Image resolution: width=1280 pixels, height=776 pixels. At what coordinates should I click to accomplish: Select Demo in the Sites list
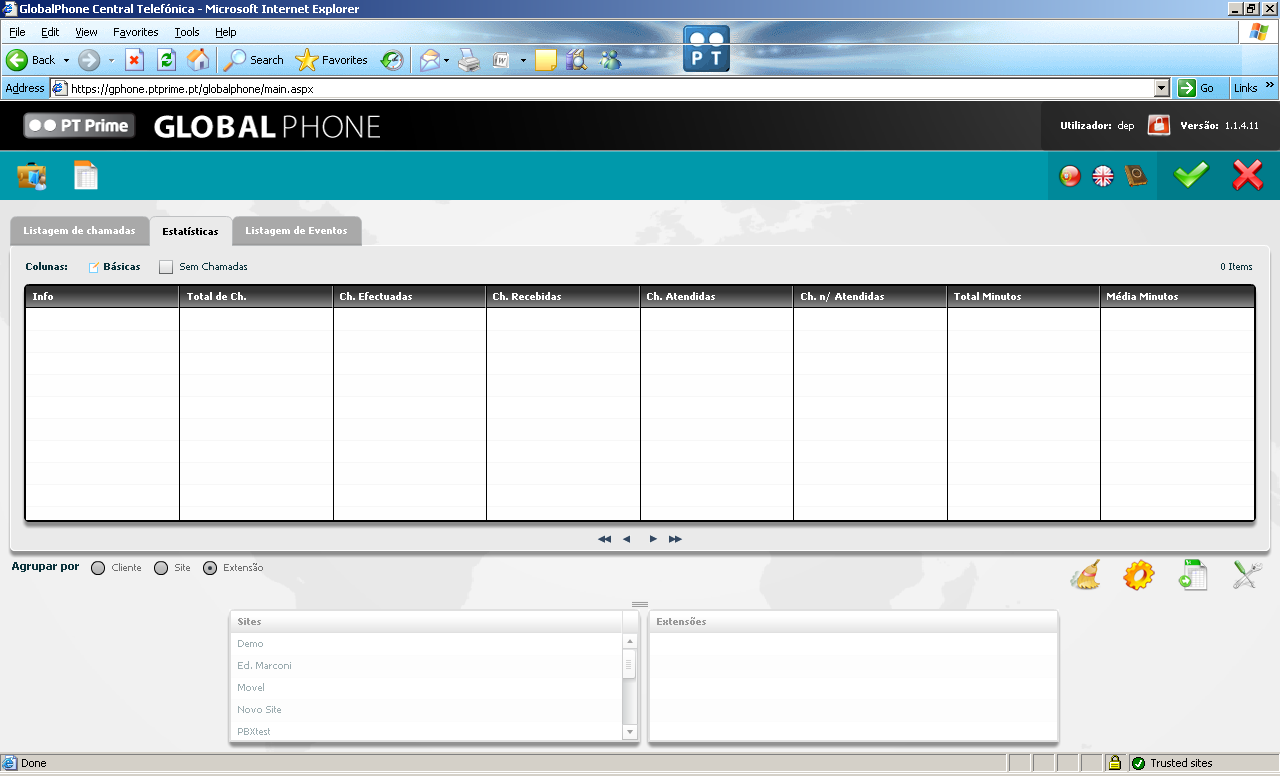pos(426,644)
